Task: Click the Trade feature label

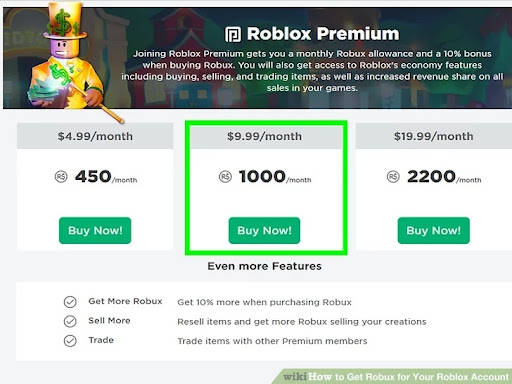Action: click(x=101, y=340)
